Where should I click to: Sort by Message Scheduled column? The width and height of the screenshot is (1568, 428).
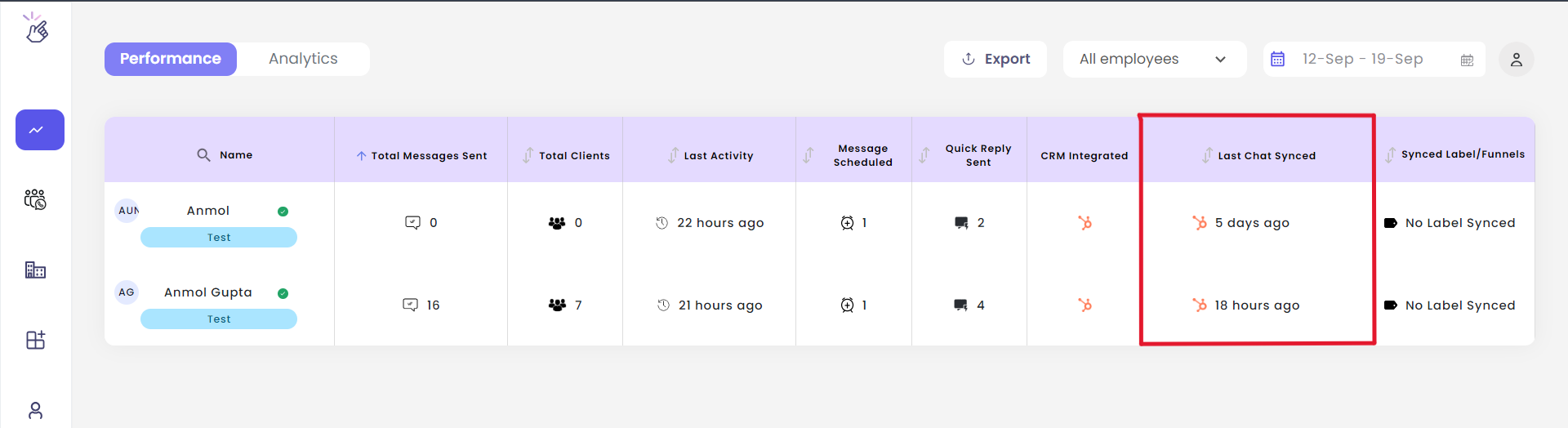pos(808,154)
